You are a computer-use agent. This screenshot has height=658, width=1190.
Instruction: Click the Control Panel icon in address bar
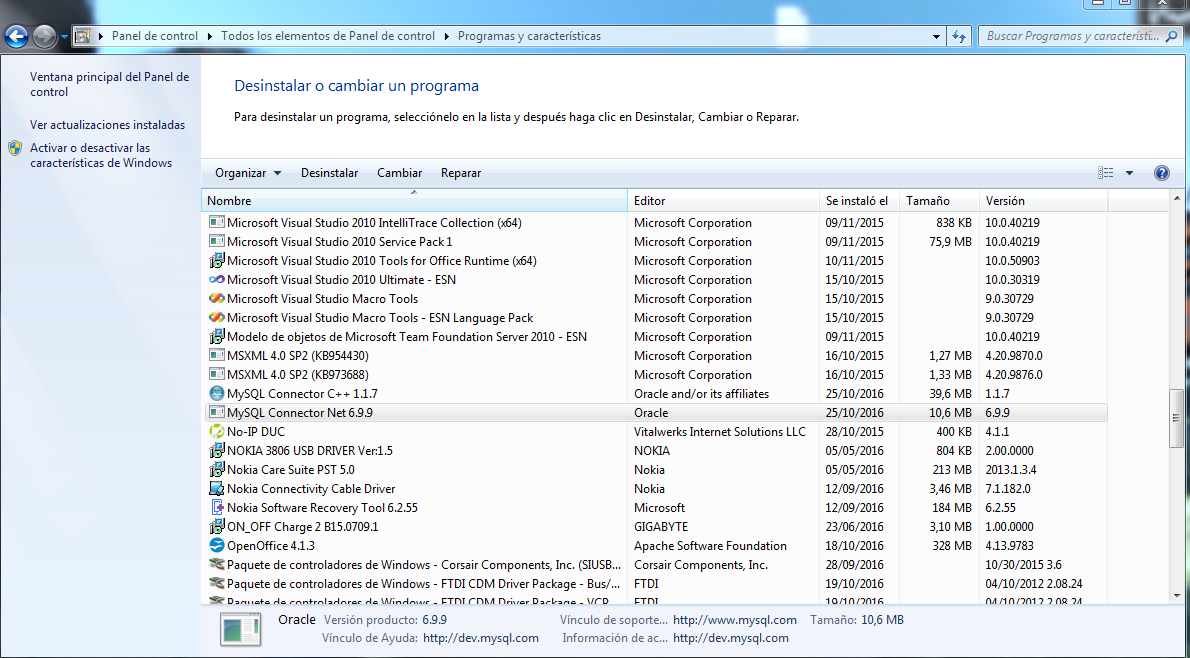tap(83, 36)
